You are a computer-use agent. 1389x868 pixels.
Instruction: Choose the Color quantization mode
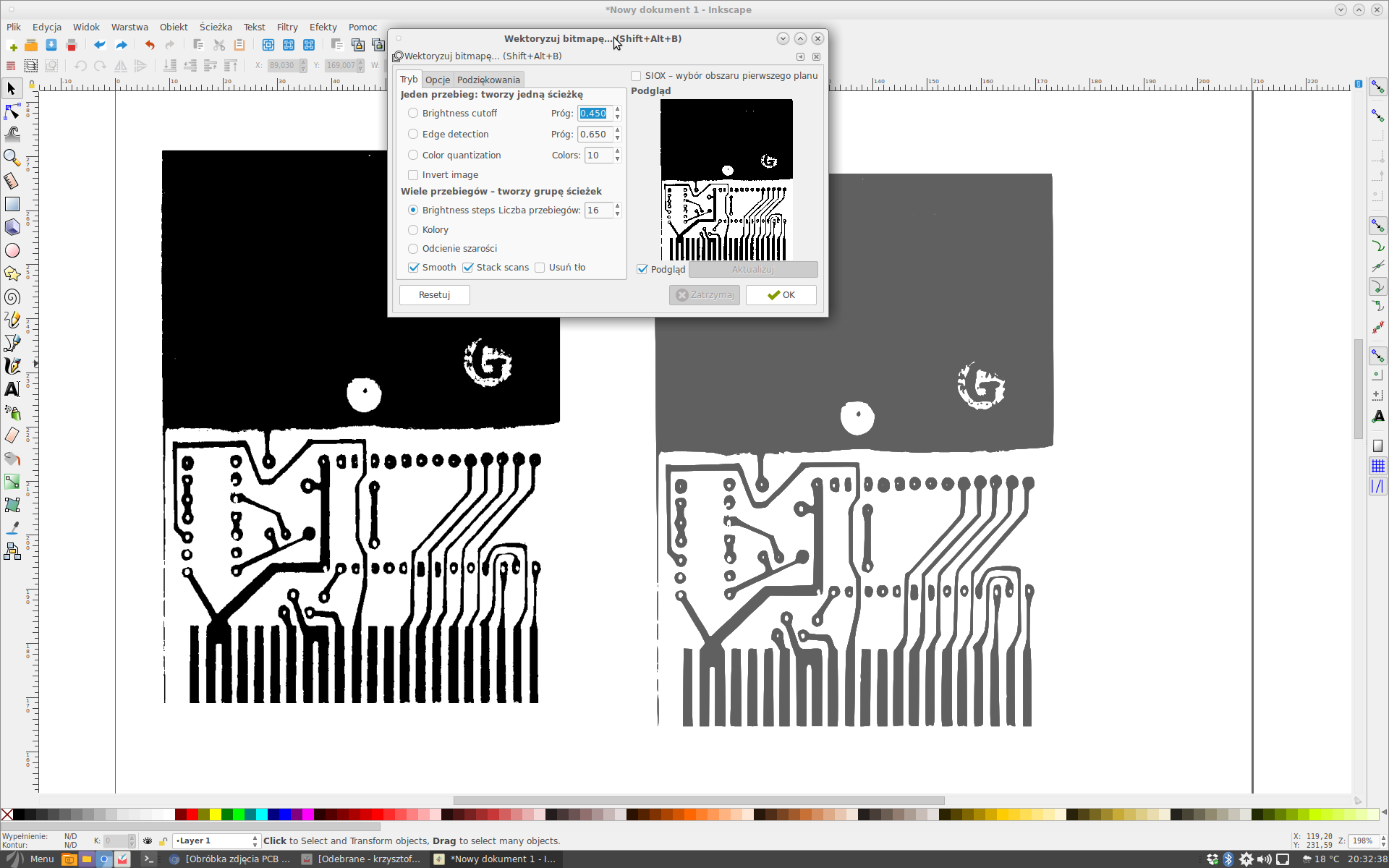[x=413, y=156]
